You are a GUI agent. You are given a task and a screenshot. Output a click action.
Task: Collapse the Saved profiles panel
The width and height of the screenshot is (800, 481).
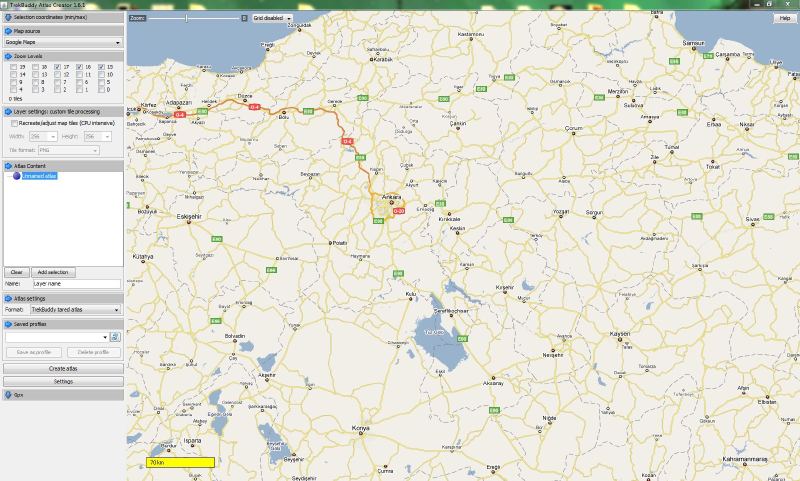coord(63,324)
